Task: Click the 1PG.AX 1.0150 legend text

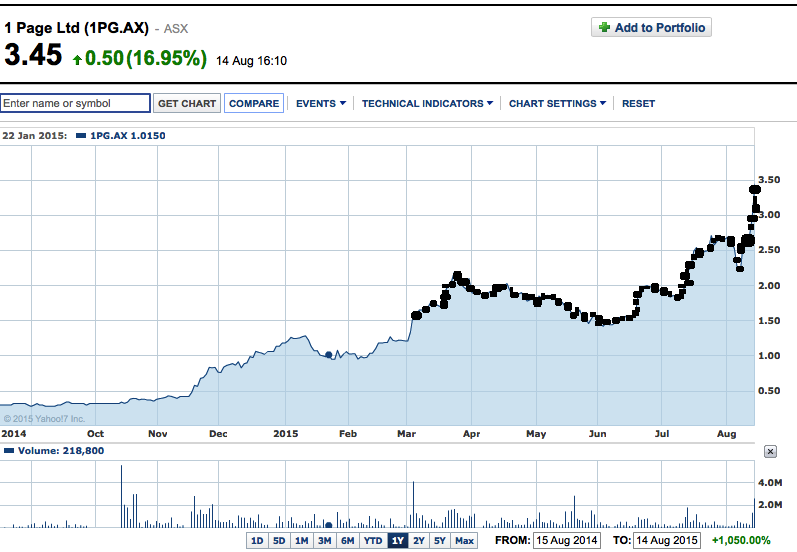Action: [x=128, y=136]
